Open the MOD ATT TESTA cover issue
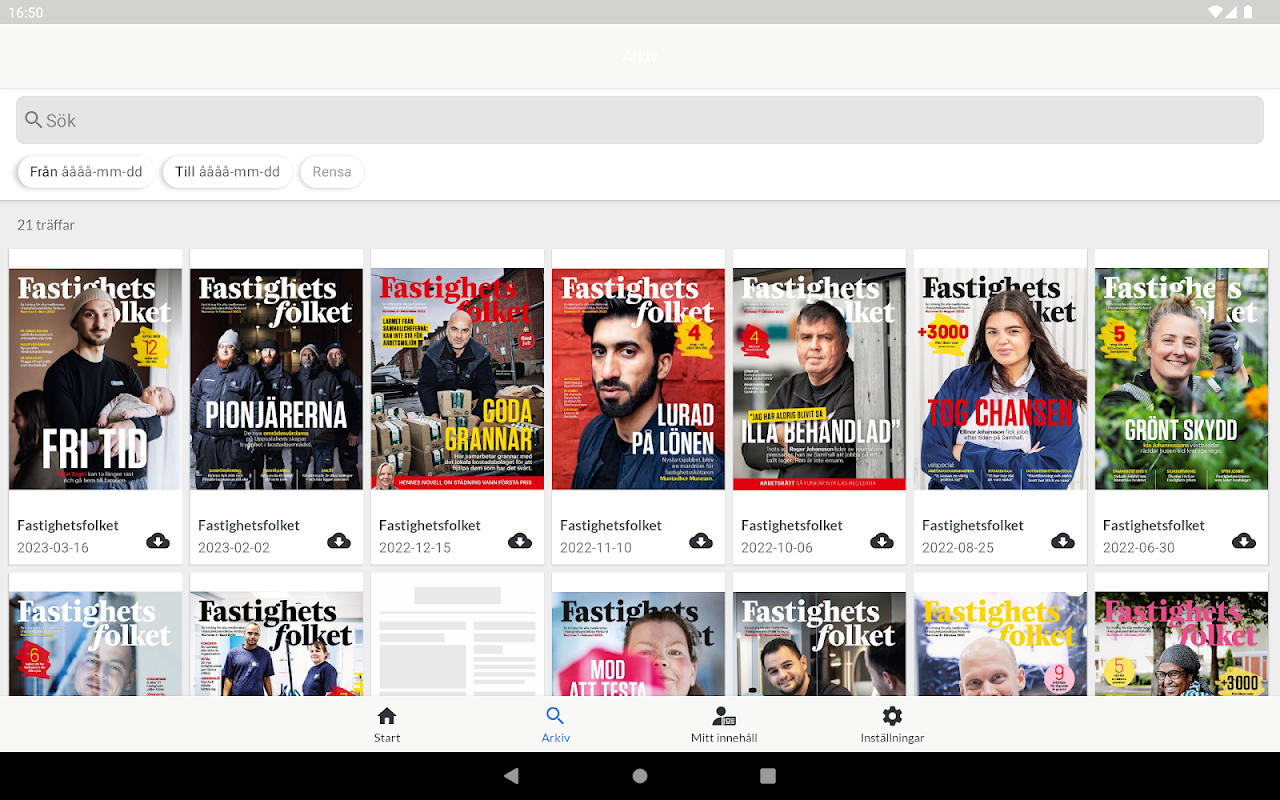The image size is (1280, 800). click(x=639, y=643)
